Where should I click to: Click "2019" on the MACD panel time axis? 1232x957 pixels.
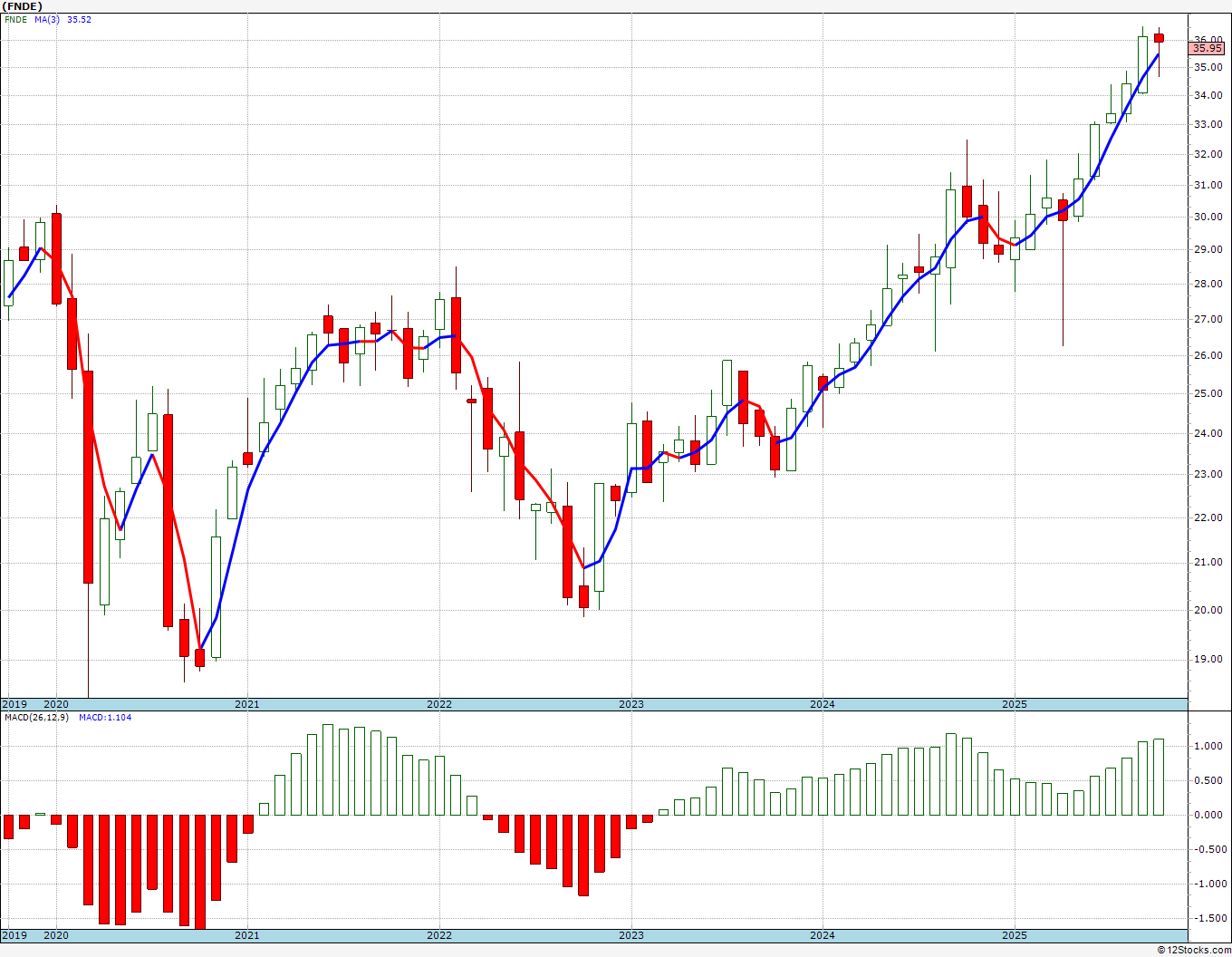14,935
